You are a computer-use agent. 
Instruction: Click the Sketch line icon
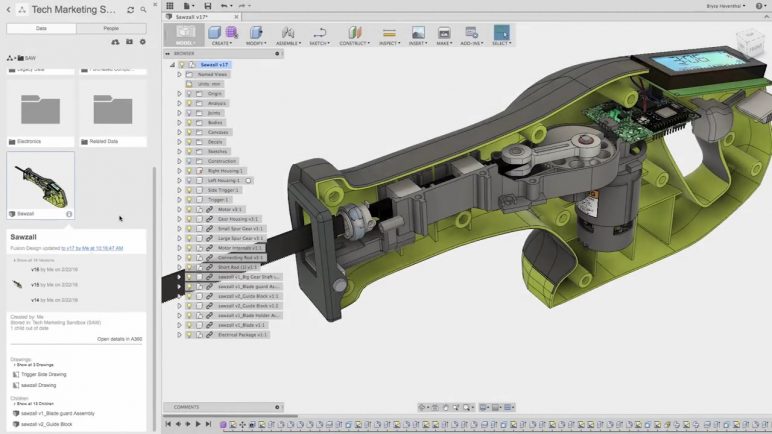coord(320,33)
